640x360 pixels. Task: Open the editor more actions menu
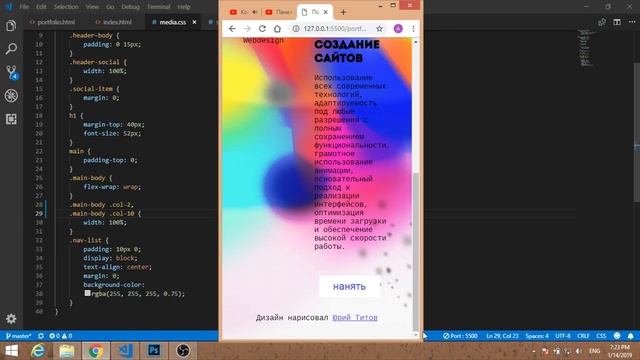tap(632, 22)
